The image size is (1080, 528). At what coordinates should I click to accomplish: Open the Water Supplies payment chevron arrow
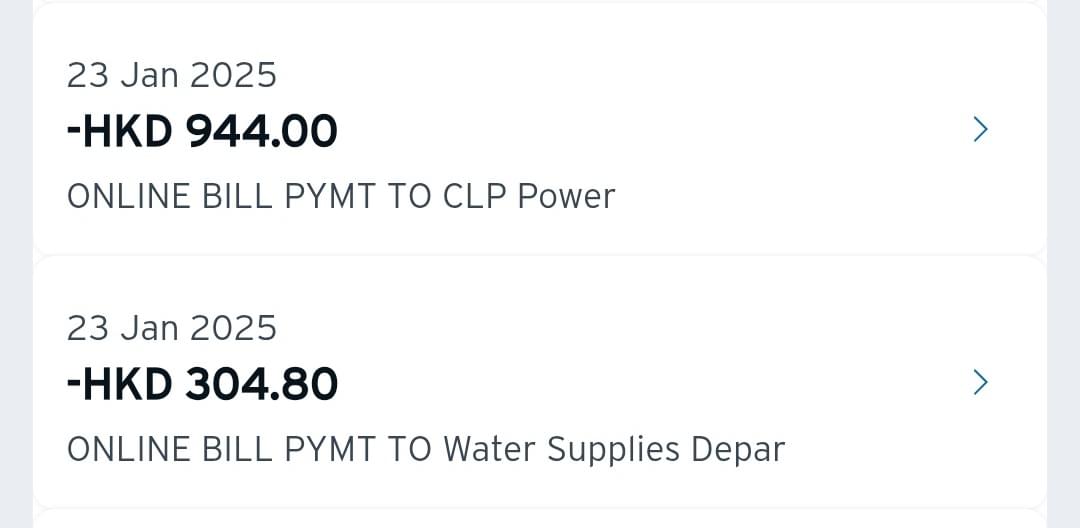(x=980, y=382)
